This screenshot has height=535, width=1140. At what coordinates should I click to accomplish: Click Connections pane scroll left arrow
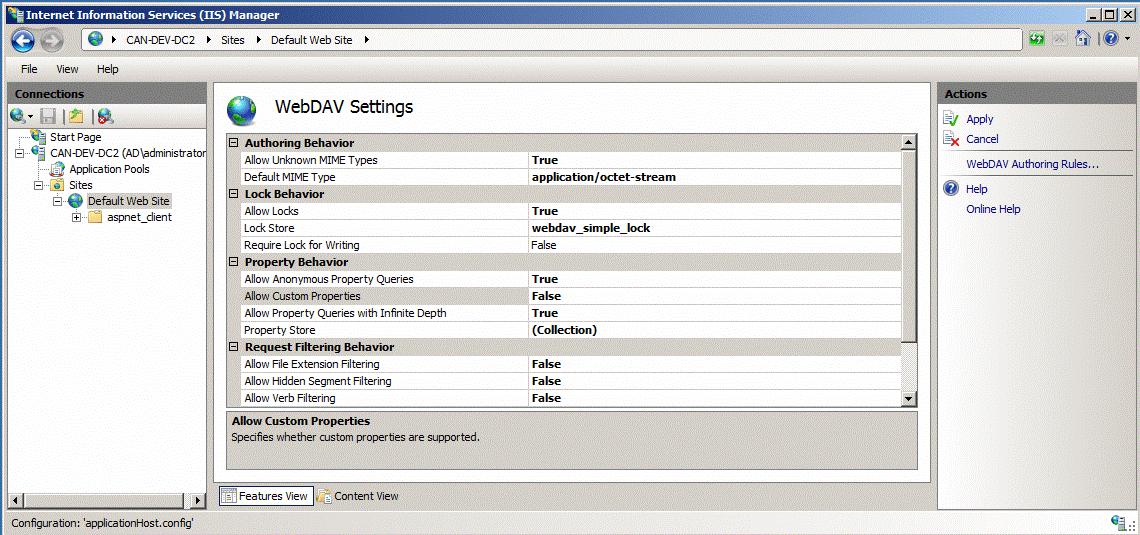pyautogui.click(x=17, y=500)
